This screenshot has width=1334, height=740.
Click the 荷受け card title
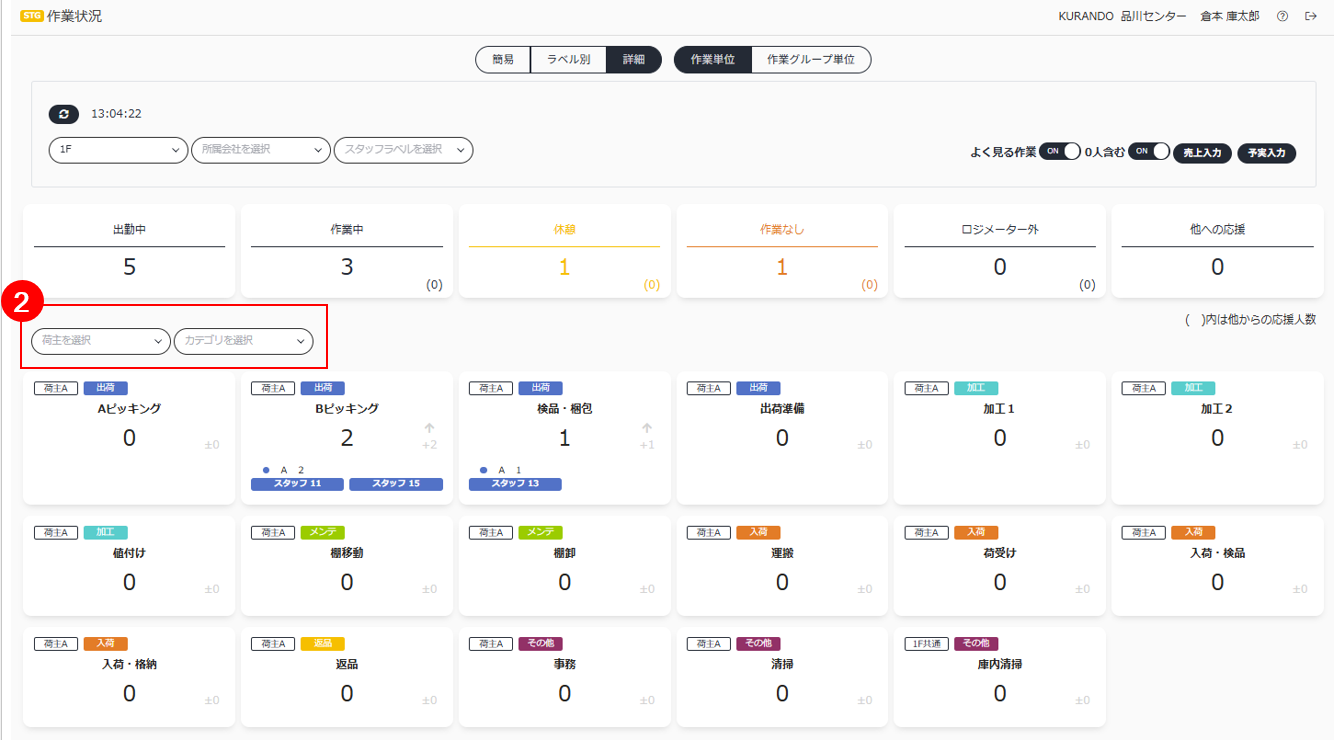point(1000,553)
